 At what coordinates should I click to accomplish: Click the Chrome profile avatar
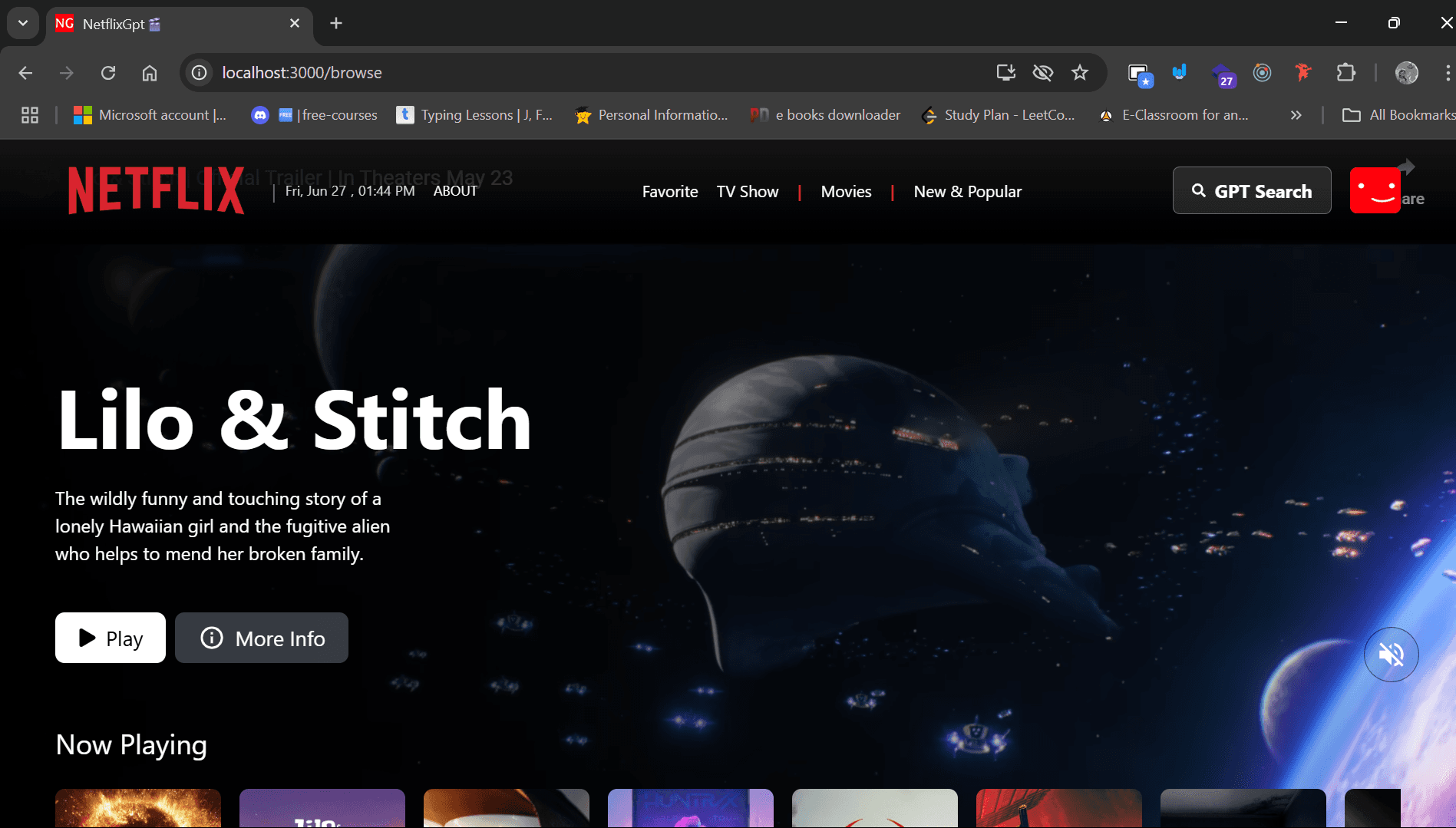[1406, 72]
